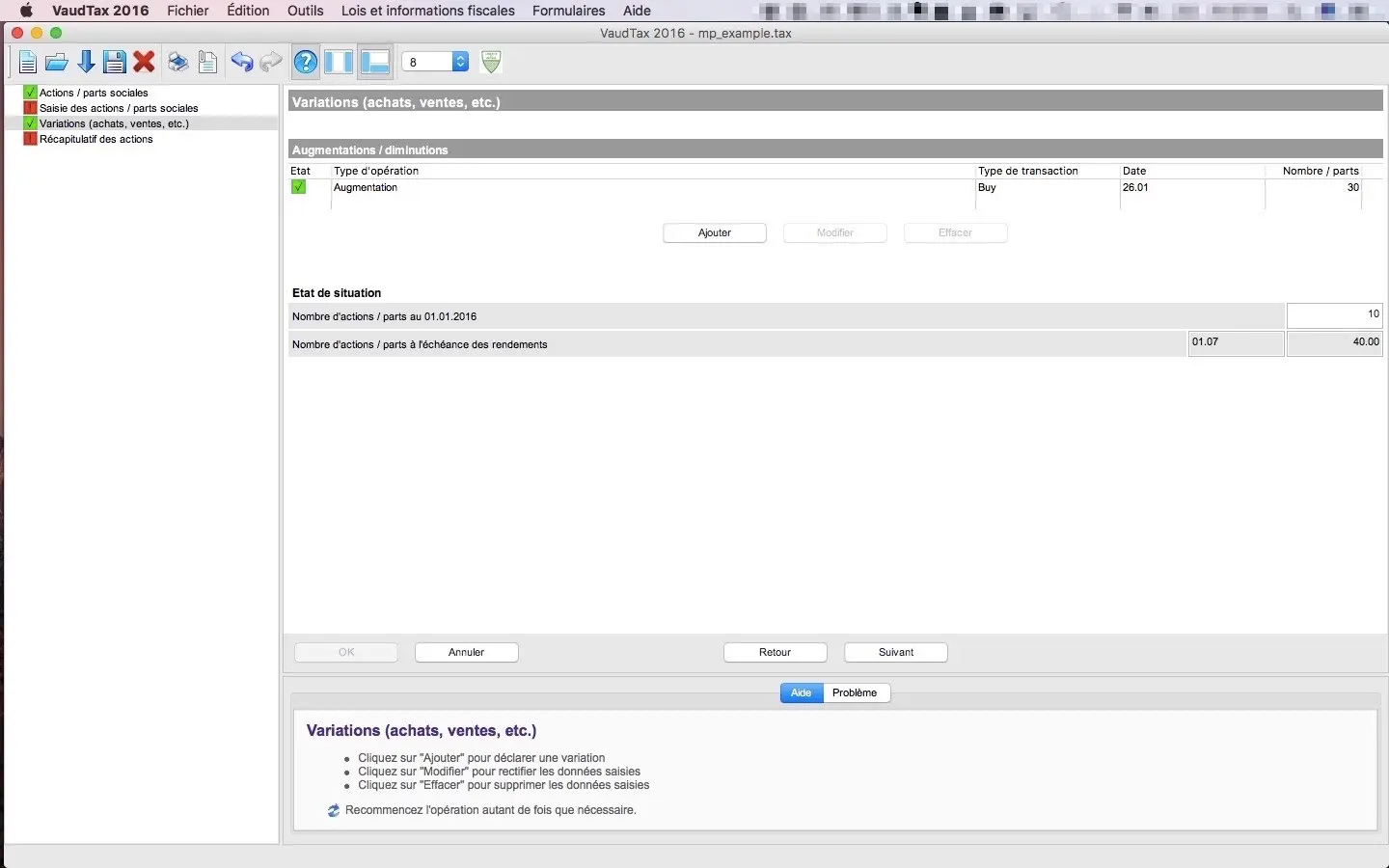Image resolution: width=1389 pixels, height=868 pixels.
Task: Click the Modifier button
Action: pos(835,232)
